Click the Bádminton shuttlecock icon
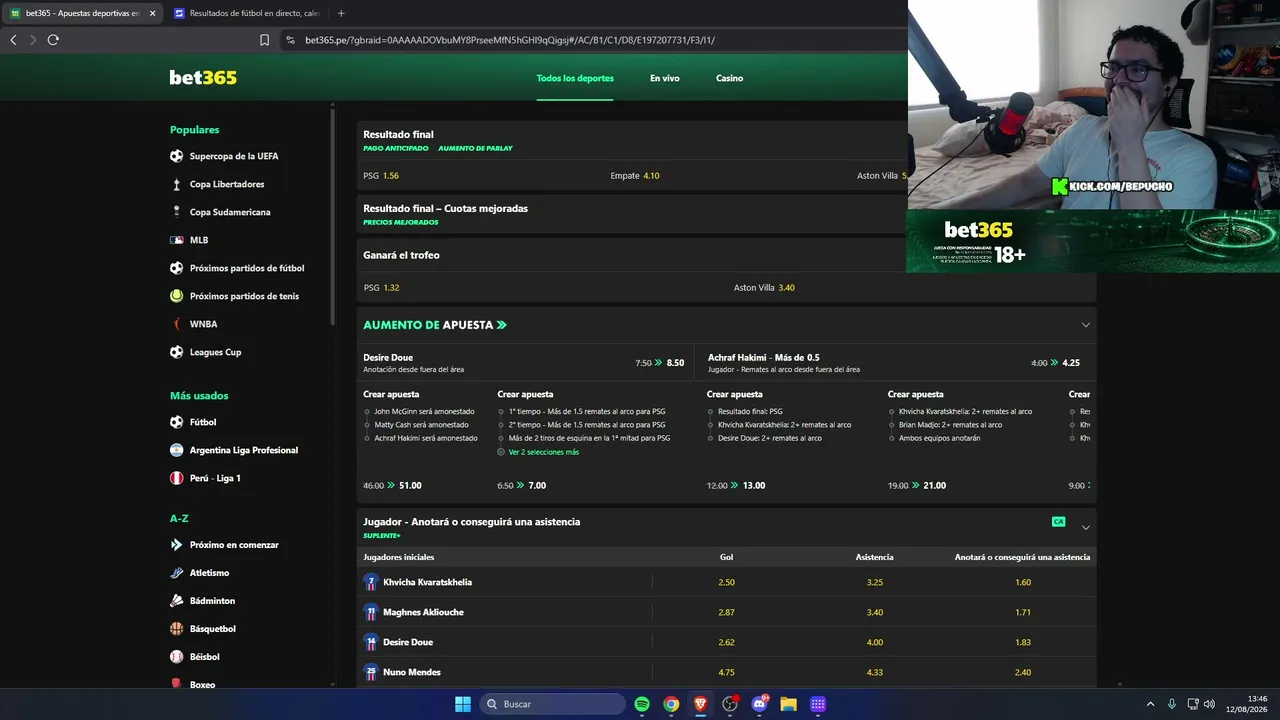 176,601
